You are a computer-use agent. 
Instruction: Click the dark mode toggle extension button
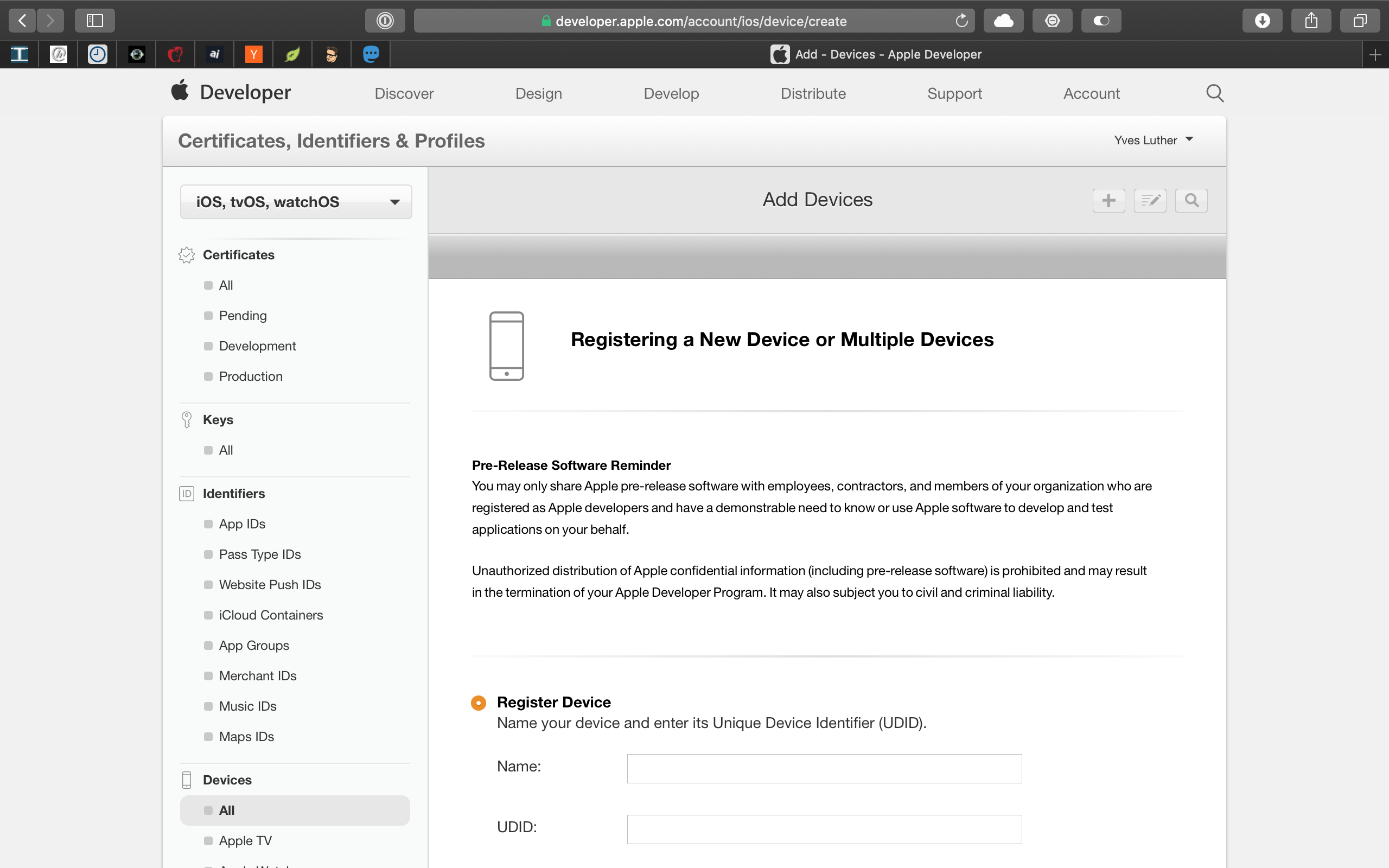(x=1100, y=21)
